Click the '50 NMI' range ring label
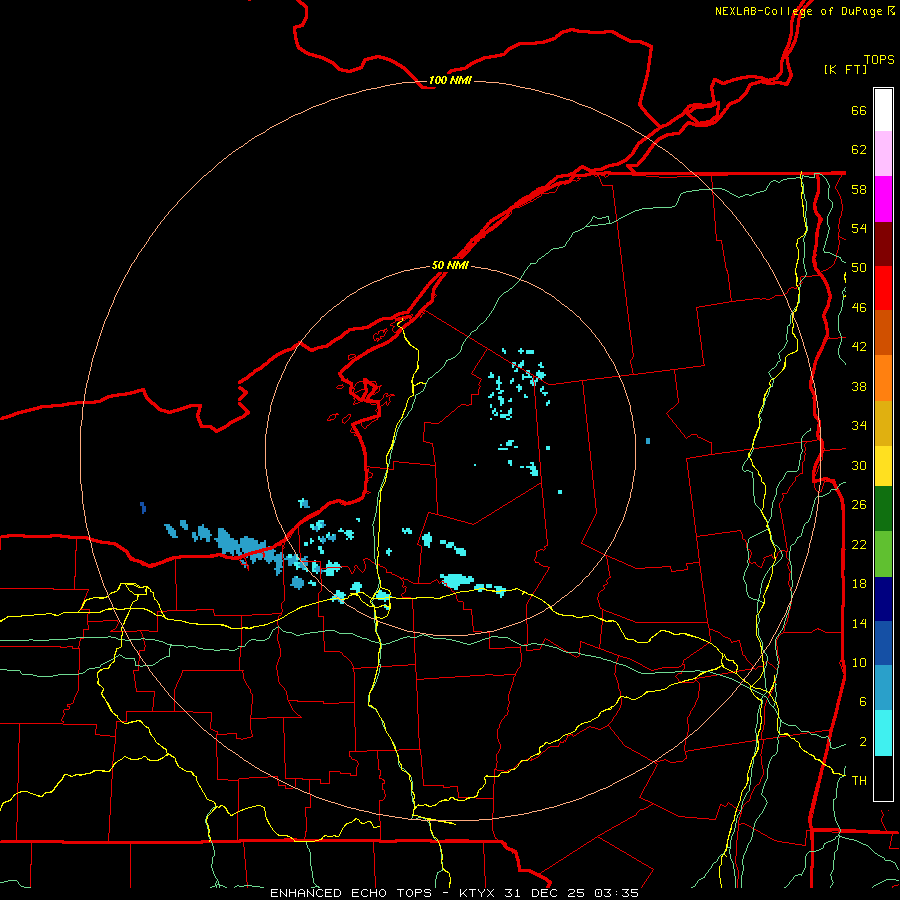900x900 pixels. (450, 265)
